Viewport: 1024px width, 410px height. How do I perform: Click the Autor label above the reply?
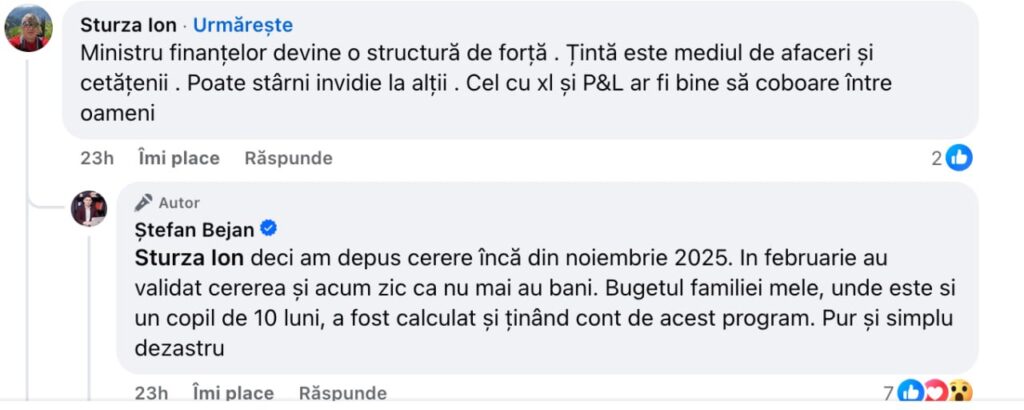pyautogui.click(x=179, y=203)
